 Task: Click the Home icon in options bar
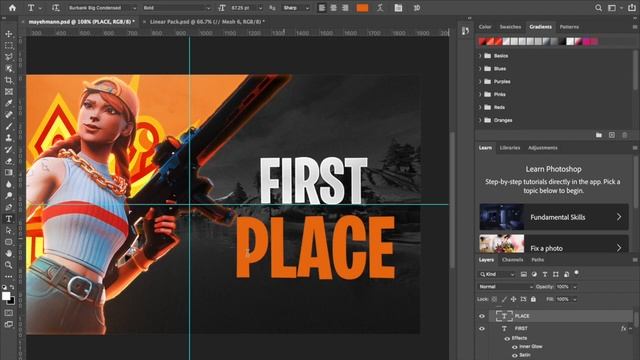[x=12, y=8]
